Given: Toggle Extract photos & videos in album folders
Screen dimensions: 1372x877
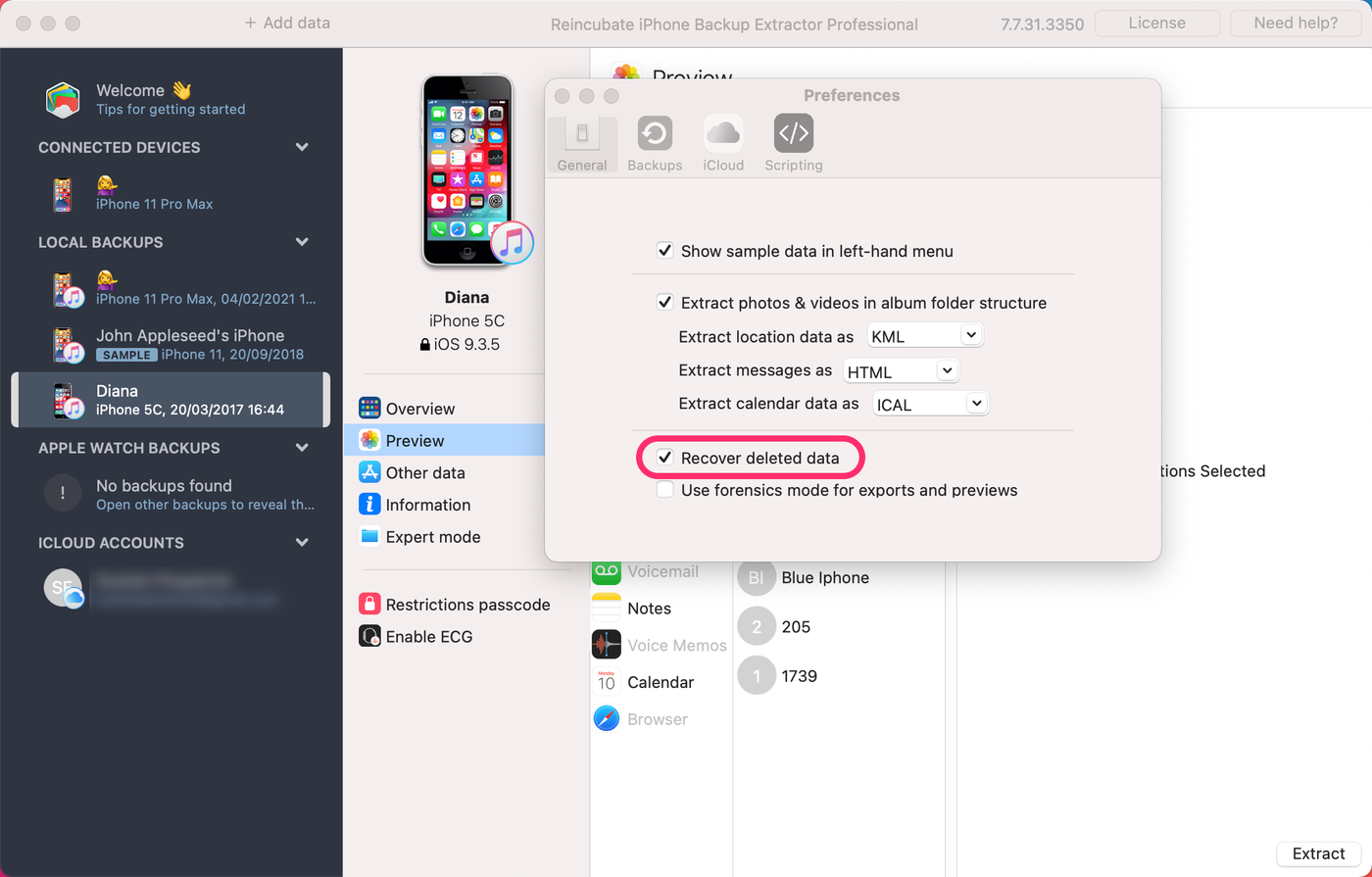Looking at the screenshot, I should coord(664,303).
